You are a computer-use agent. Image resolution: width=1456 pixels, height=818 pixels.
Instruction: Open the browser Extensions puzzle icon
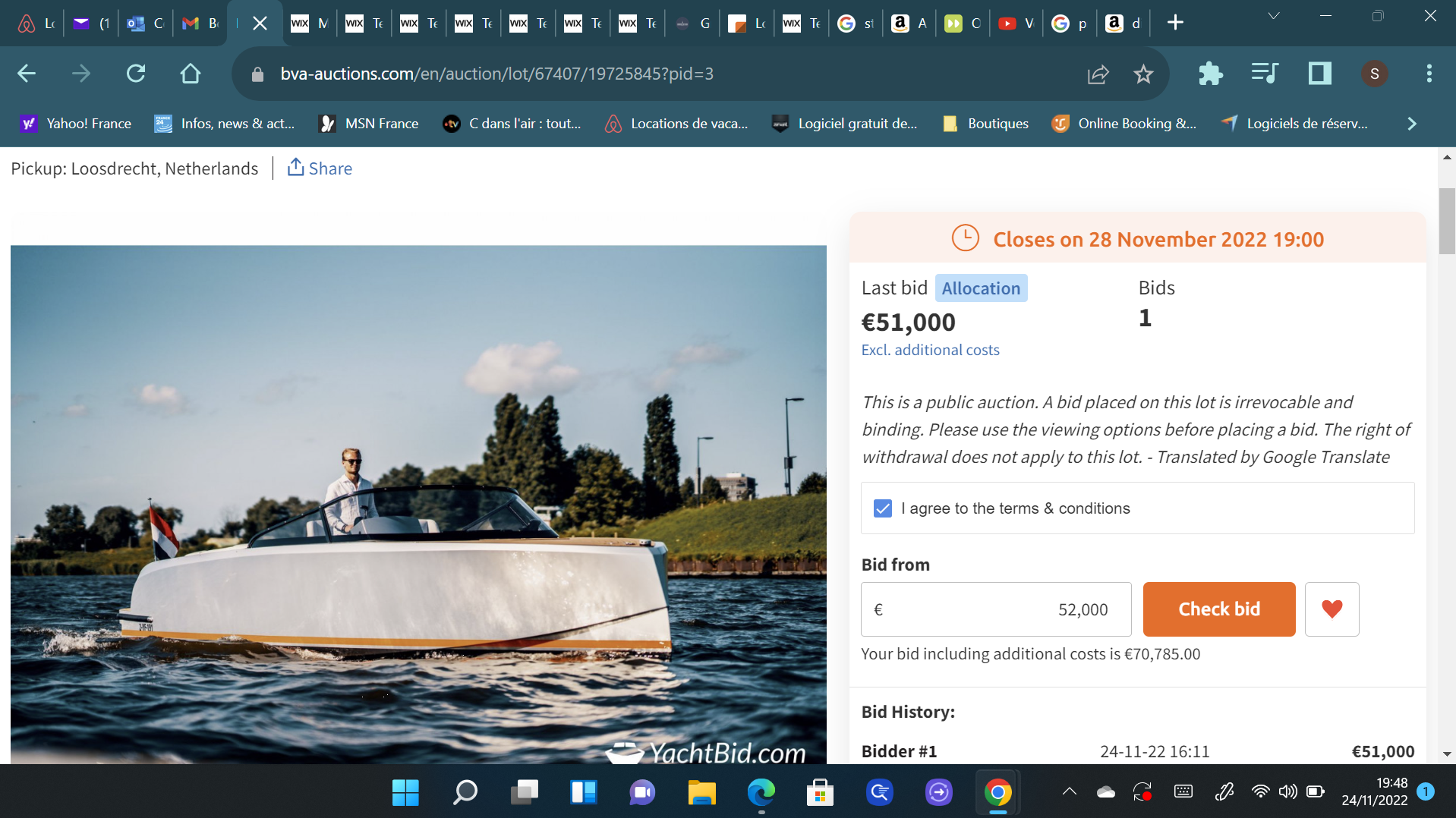pos(1210,74)
